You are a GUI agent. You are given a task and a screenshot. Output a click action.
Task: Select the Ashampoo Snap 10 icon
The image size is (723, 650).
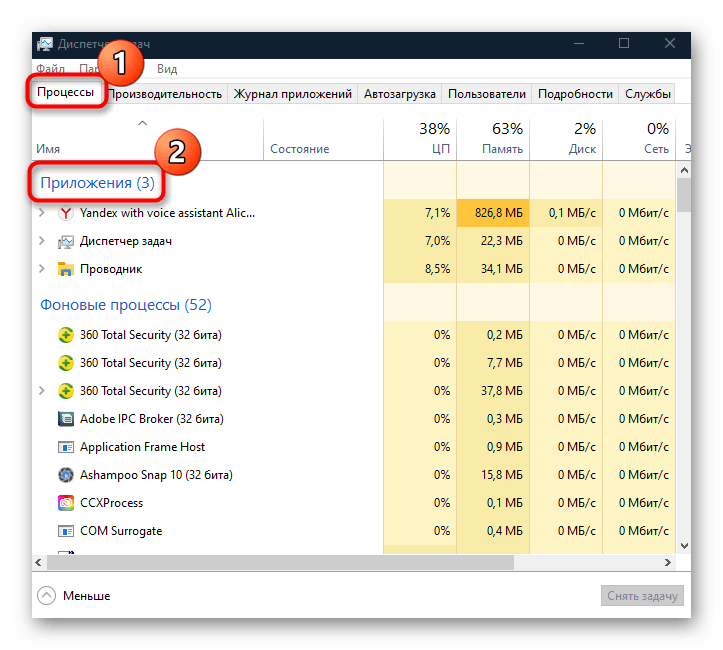pos(65,475)
